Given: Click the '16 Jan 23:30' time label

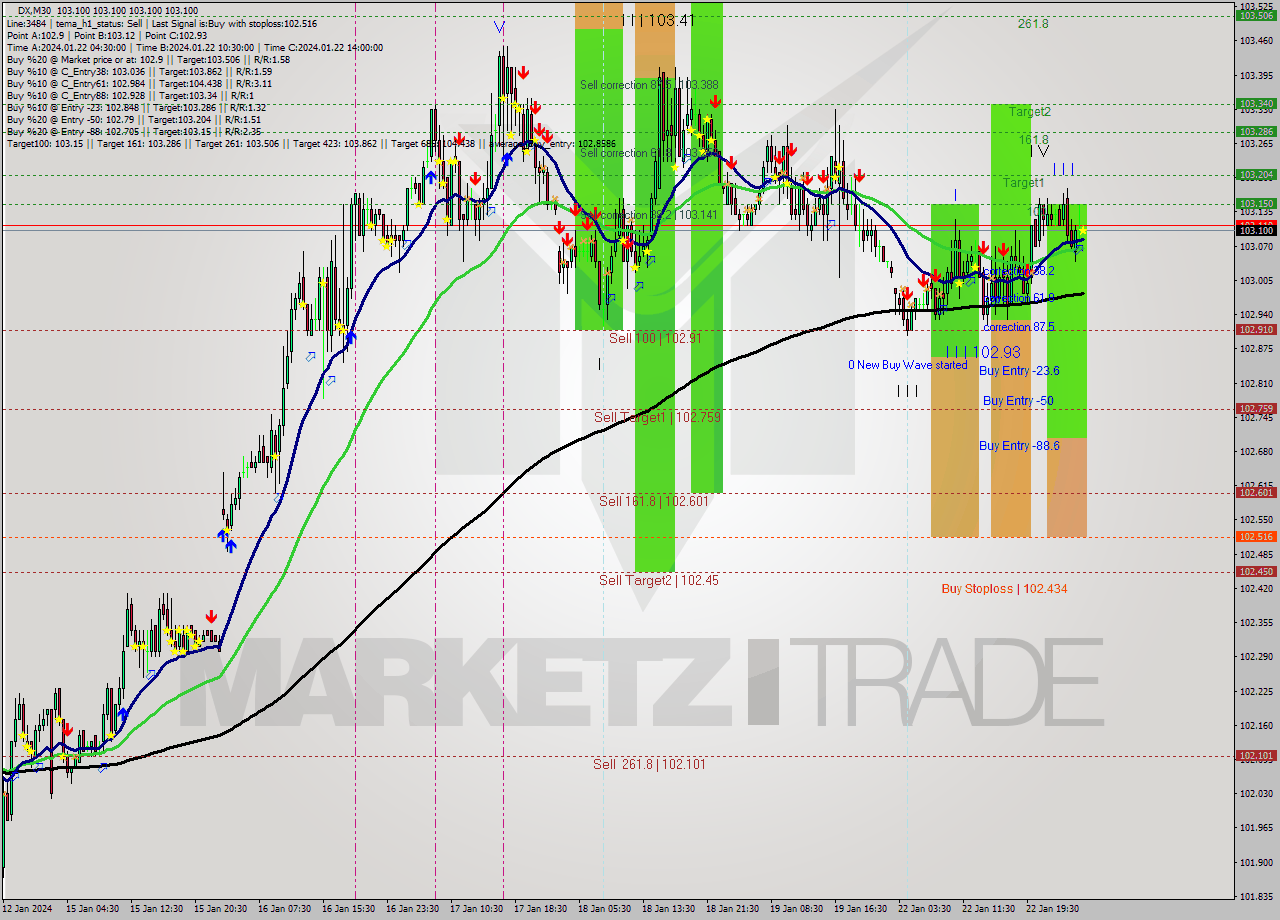Looking at the screenshot, I should (x=412, y=909).
